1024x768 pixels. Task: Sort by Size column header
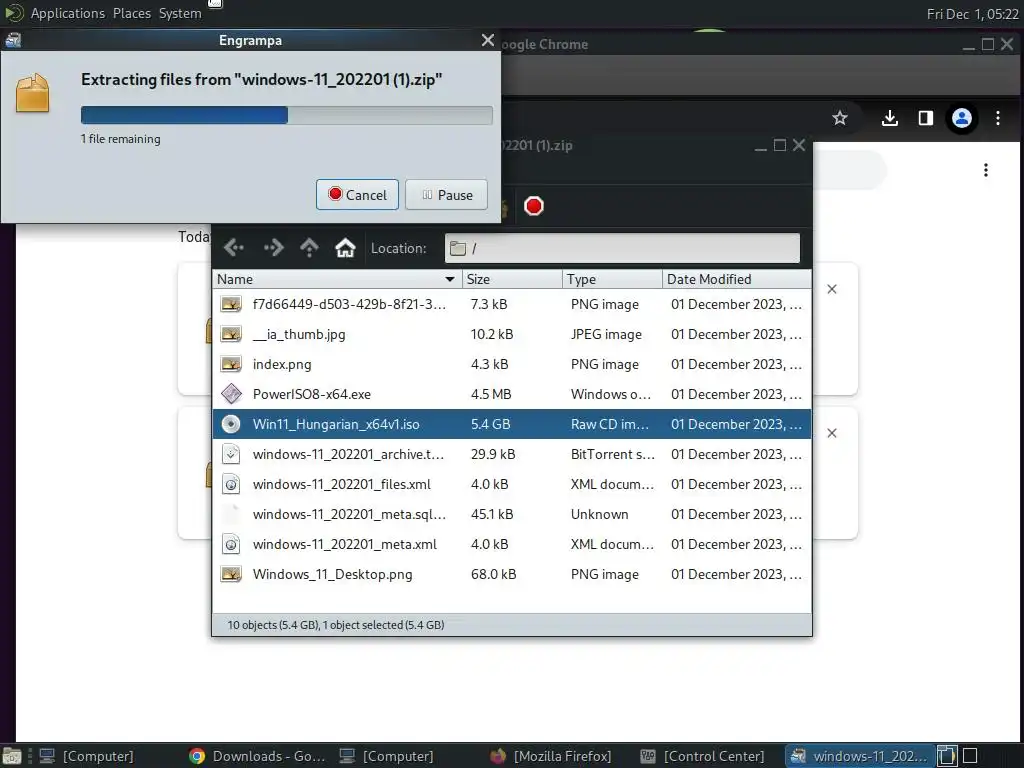(512, 279)
